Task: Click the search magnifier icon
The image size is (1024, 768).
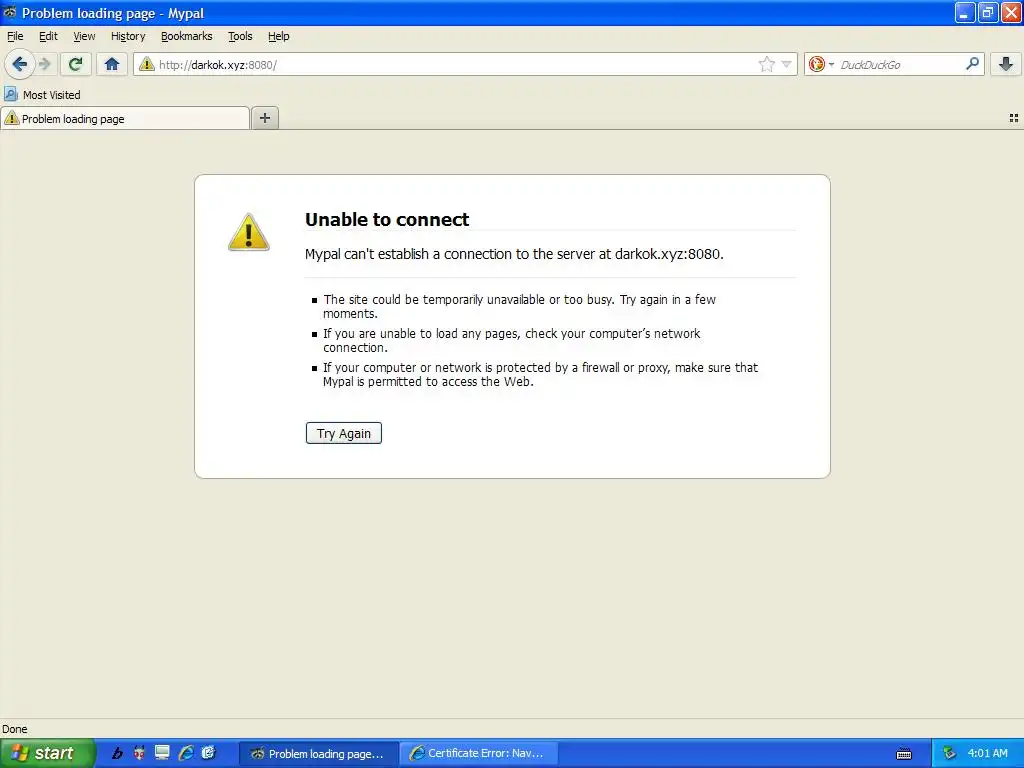Action: coord(972,63)
